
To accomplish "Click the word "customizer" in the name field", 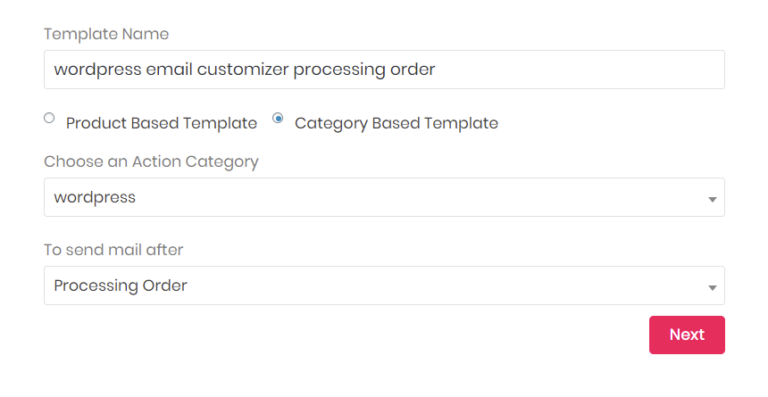I will (x=242, y=70).
